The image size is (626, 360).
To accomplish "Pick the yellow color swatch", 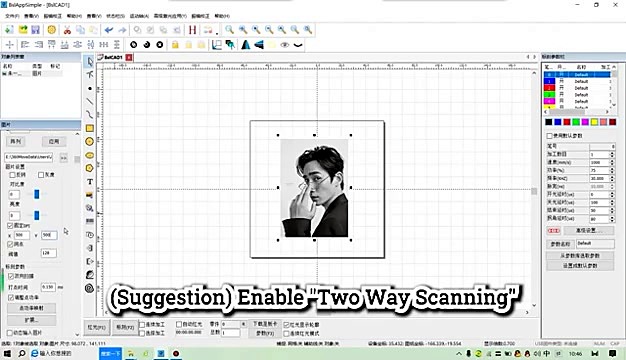I will point(594,122).
